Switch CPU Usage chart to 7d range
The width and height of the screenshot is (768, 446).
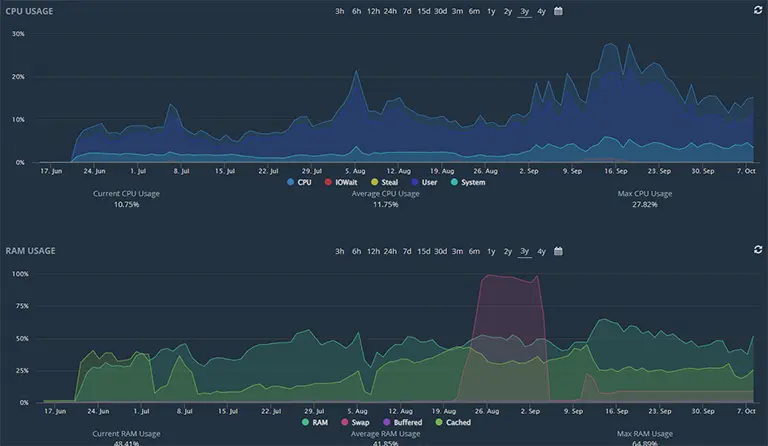pyautogui.click(x=407, y=11)
